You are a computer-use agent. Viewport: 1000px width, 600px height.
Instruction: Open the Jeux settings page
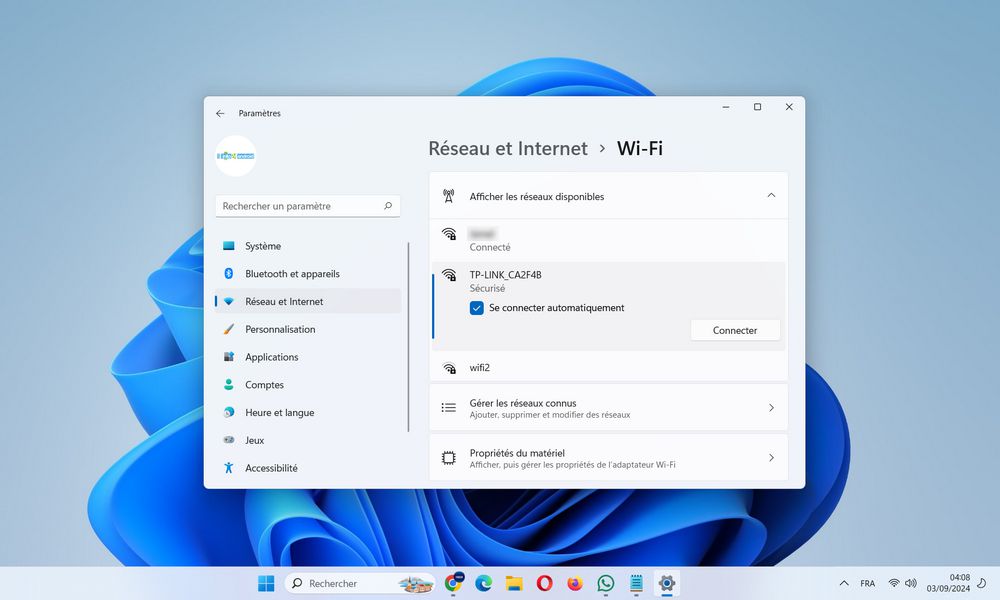[x=254, y=440]
